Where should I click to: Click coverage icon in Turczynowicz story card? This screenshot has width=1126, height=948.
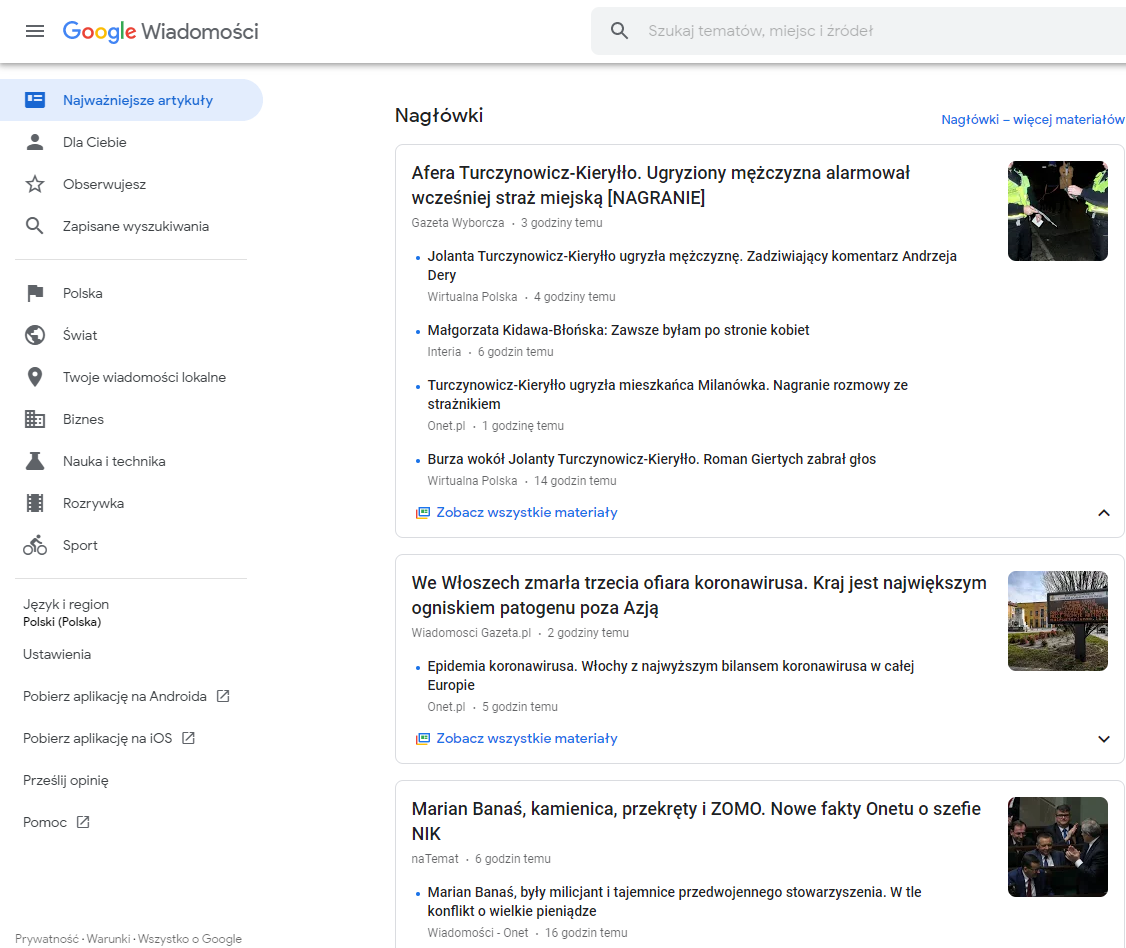tap(422, 513)
